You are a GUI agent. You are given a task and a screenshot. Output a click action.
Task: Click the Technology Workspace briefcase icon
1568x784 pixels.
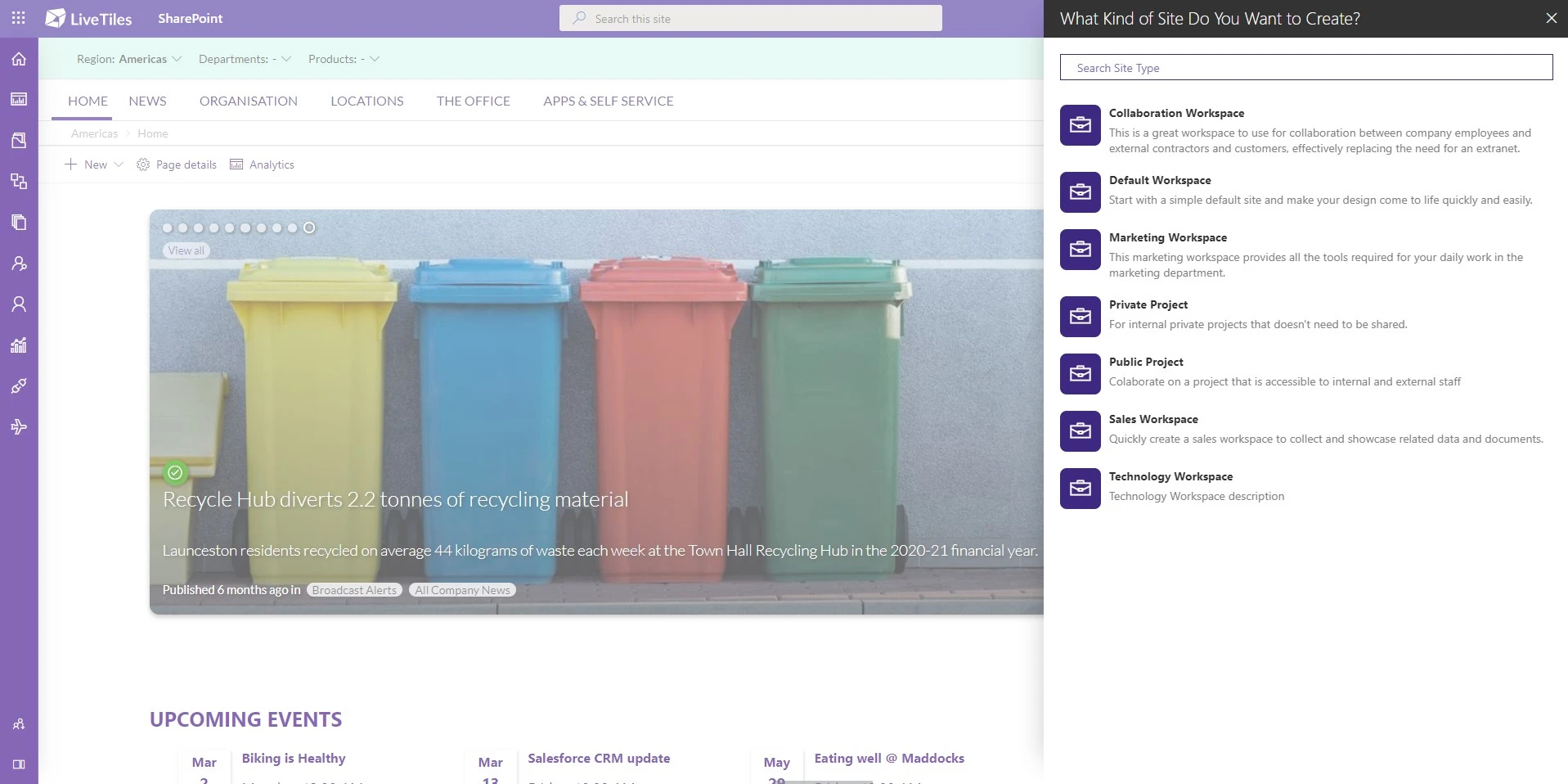tap(1081, 489)
